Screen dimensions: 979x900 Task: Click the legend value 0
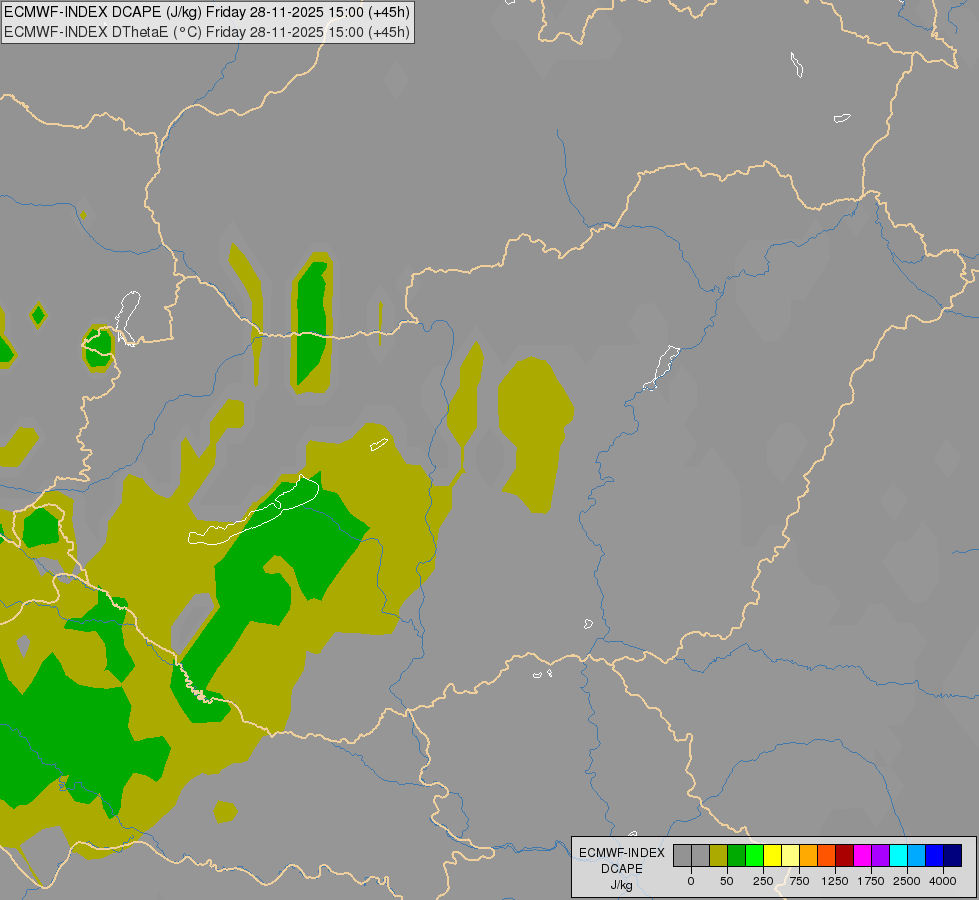(x=691, y=881)
